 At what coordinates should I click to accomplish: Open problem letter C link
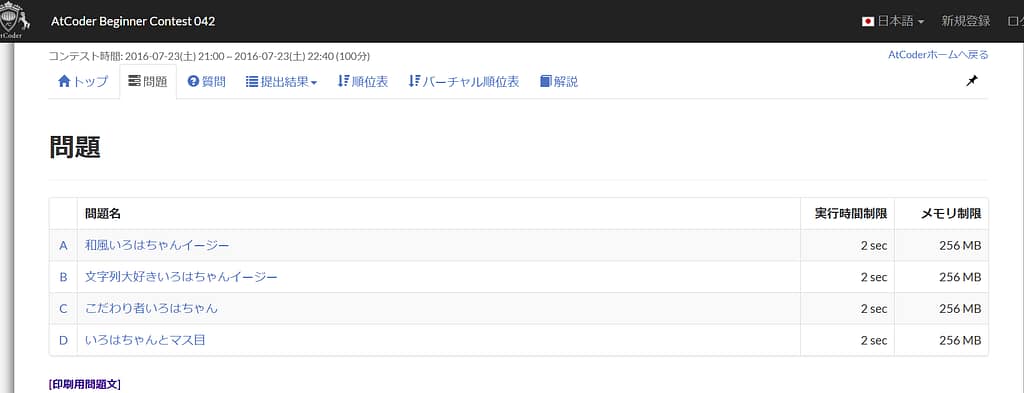(x=63, y=308)
